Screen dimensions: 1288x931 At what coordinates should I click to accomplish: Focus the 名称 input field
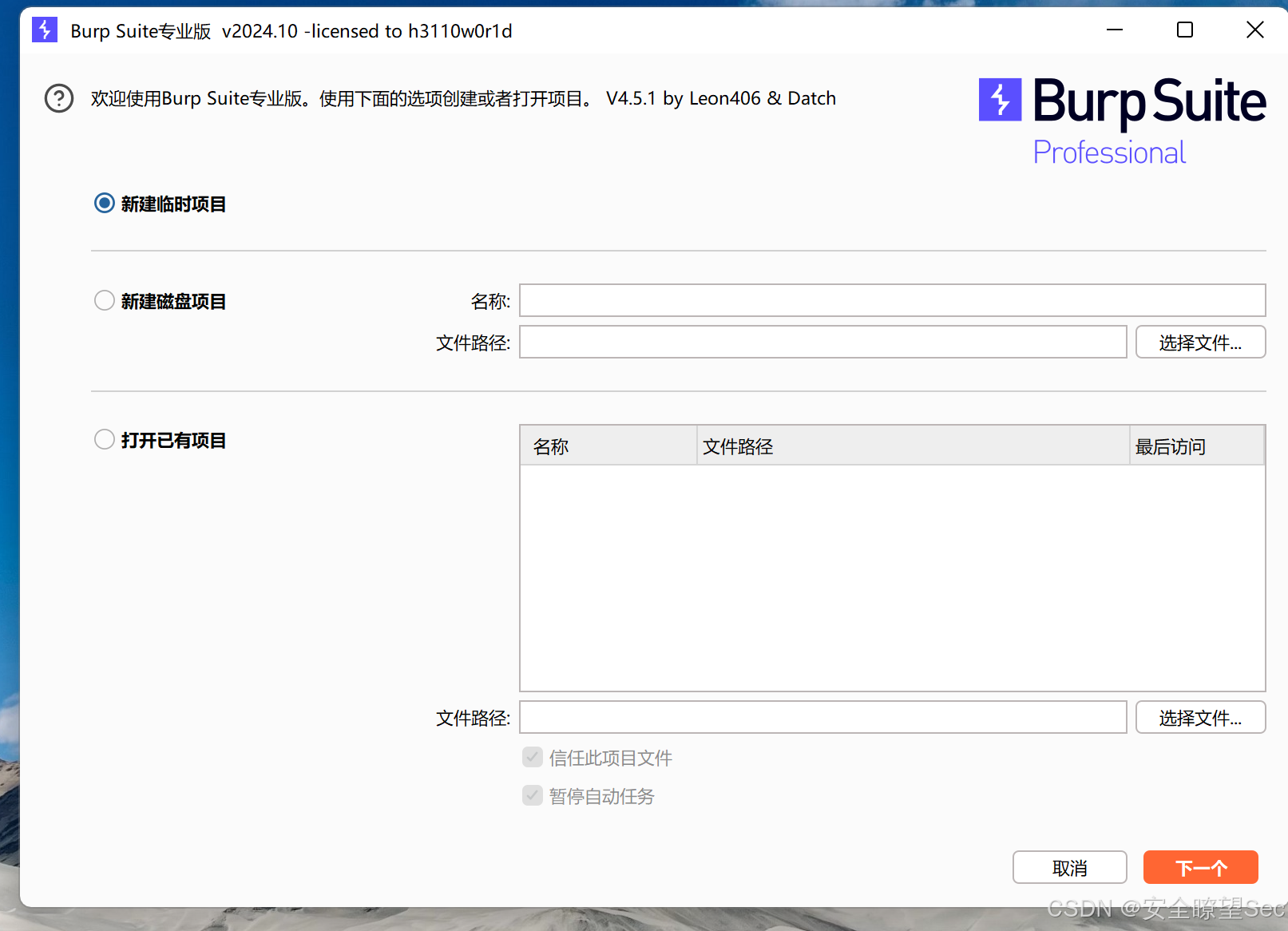point(893,300)
